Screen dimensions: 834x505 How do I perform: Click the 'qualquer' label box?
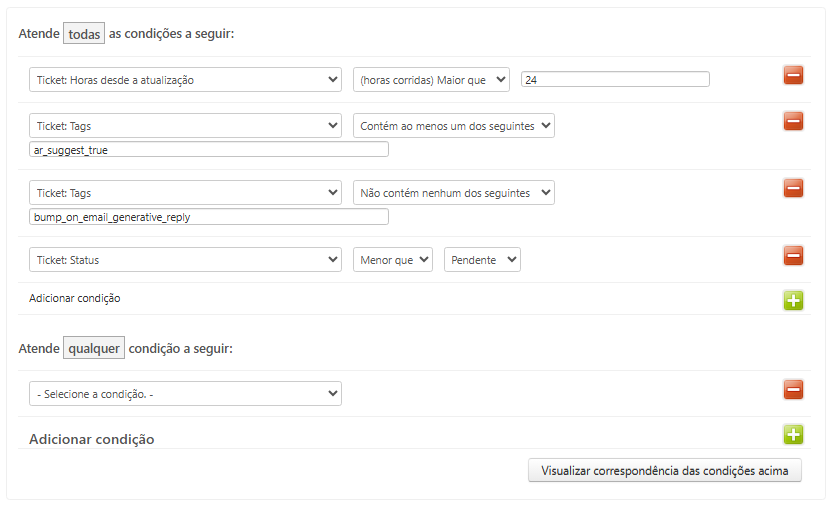coord(93,348)
